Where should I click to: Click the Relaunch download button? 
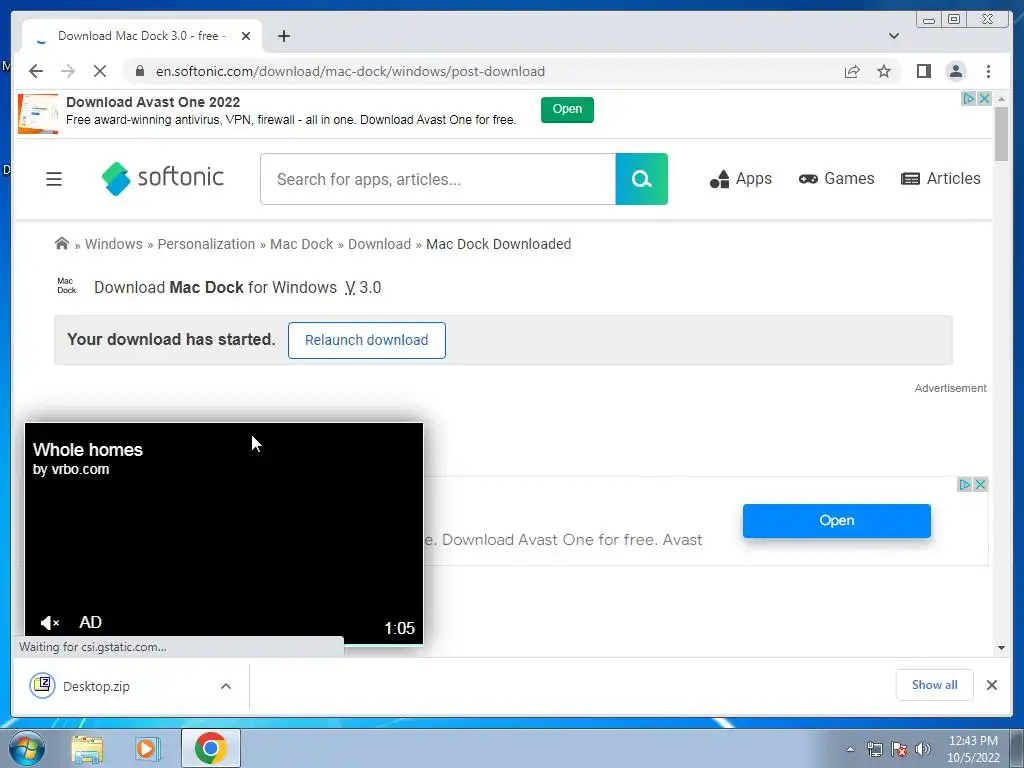coord(366,340)
